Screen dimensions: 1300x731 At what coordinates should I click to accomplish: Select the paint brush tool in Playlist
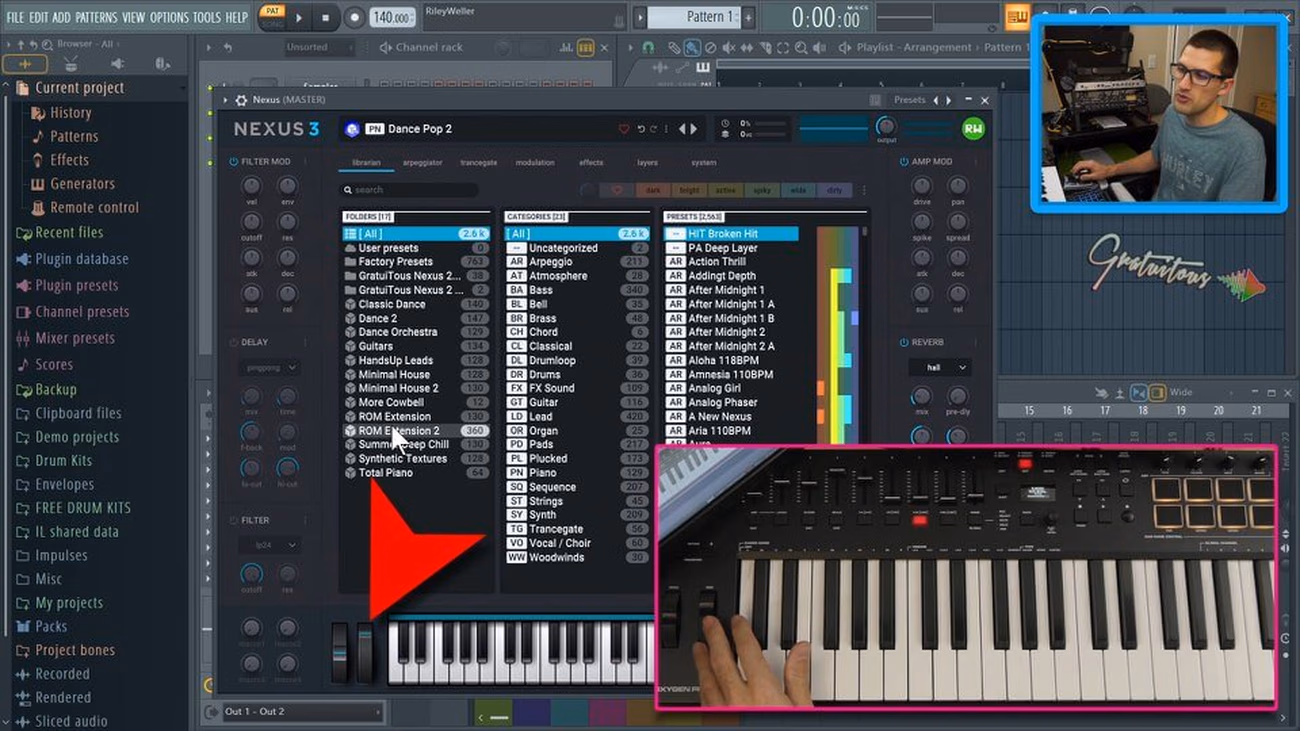pyautogui.click(x=692, y=47)
